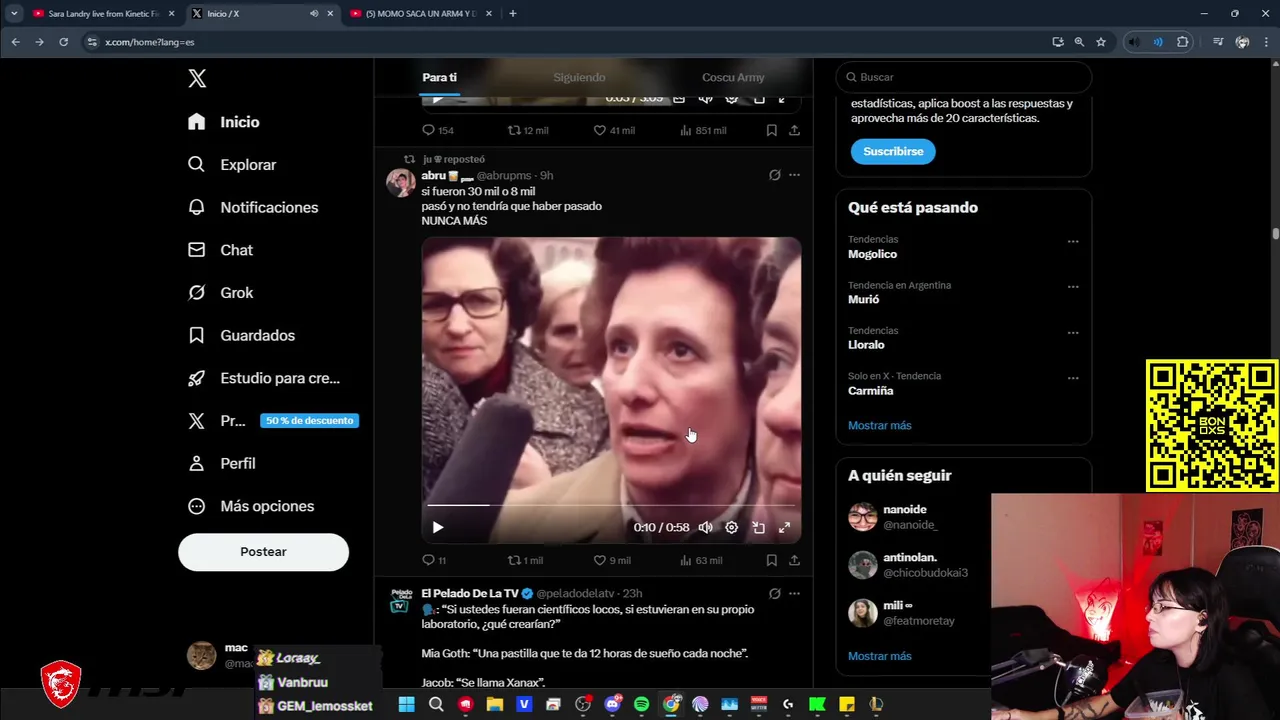Open the Chrome extensions puzzle icon

coord(1183,42)
